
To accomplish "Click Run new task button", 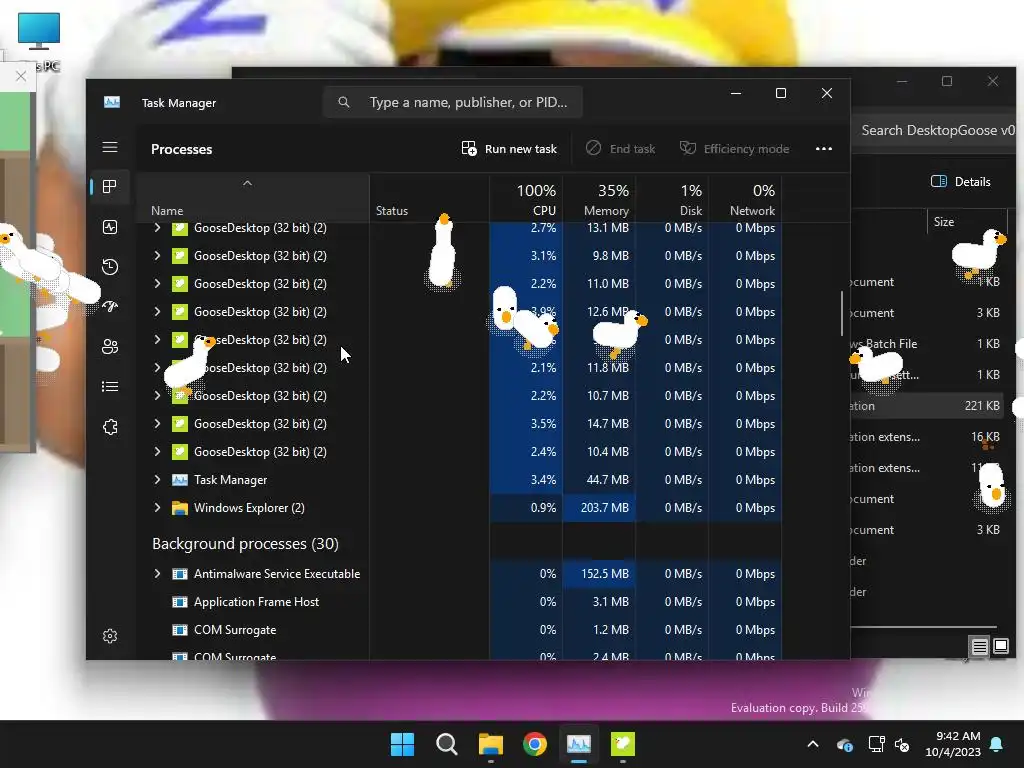I will pos(509,149).
